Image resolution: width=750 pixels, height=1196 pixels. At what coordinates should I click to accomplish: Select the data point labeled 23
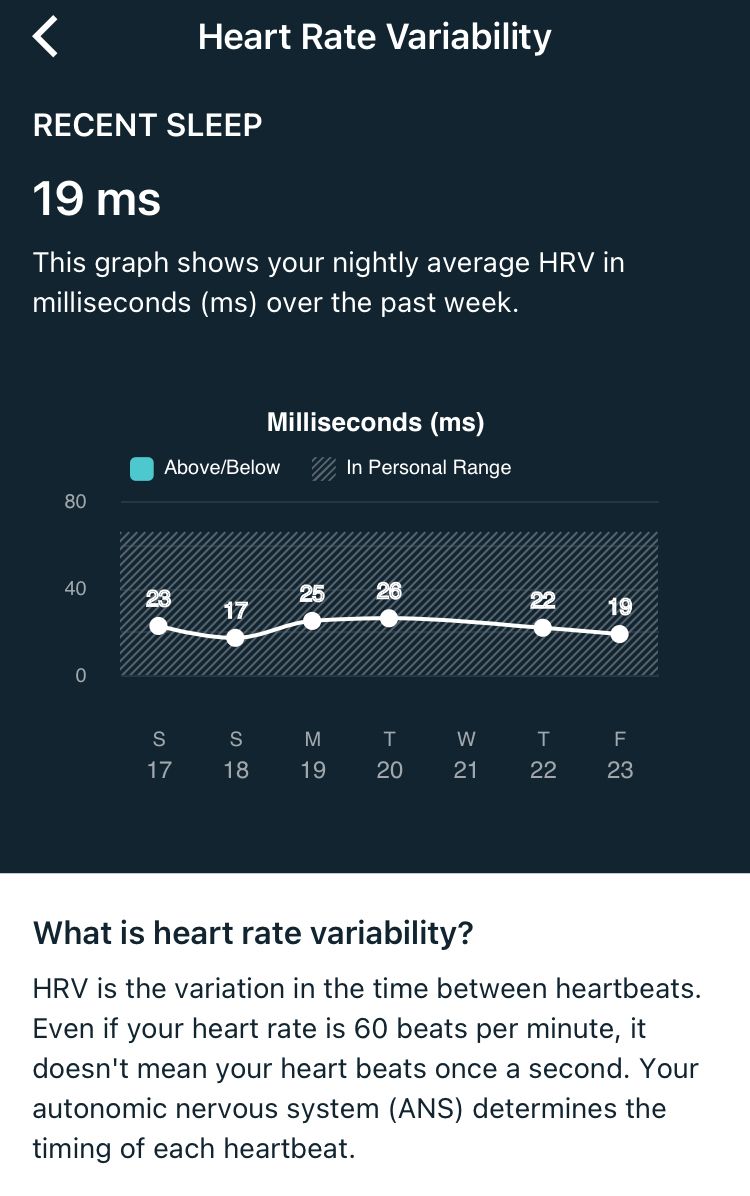[x=158, y=626]
